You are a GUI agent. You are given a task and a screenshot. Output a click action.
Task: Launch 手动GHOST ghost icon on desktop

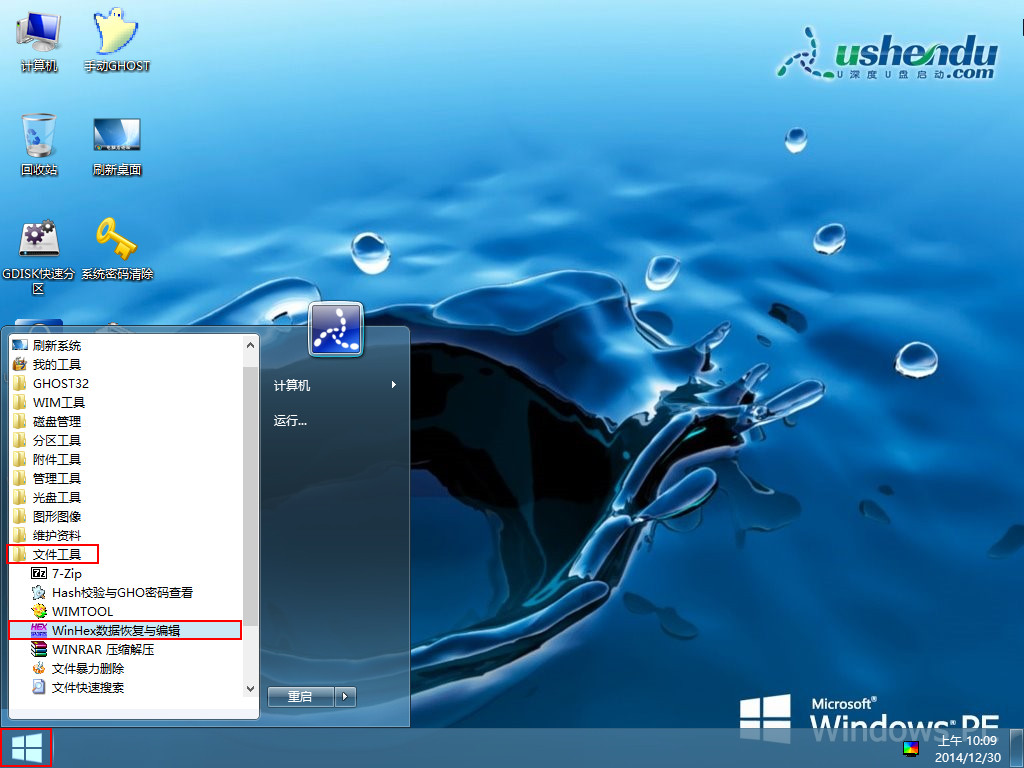[x=116, y=40]
